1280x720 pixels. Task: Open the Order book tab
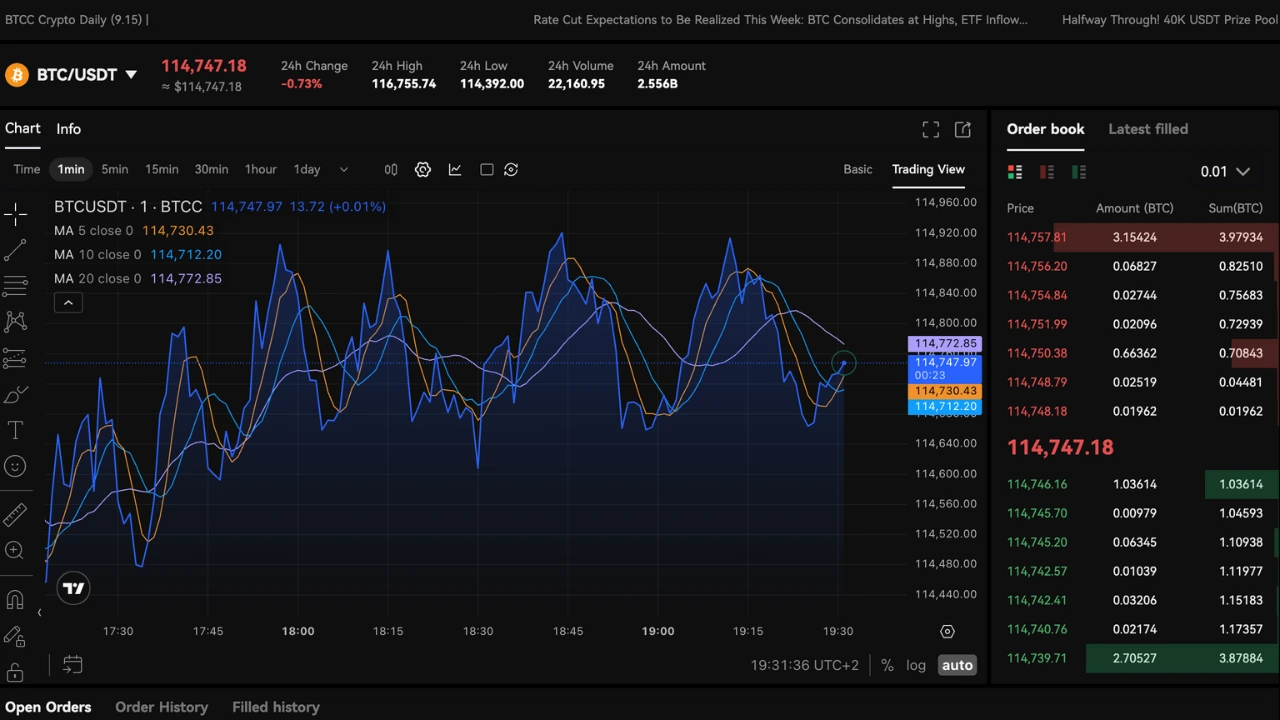click(1045, 129)
